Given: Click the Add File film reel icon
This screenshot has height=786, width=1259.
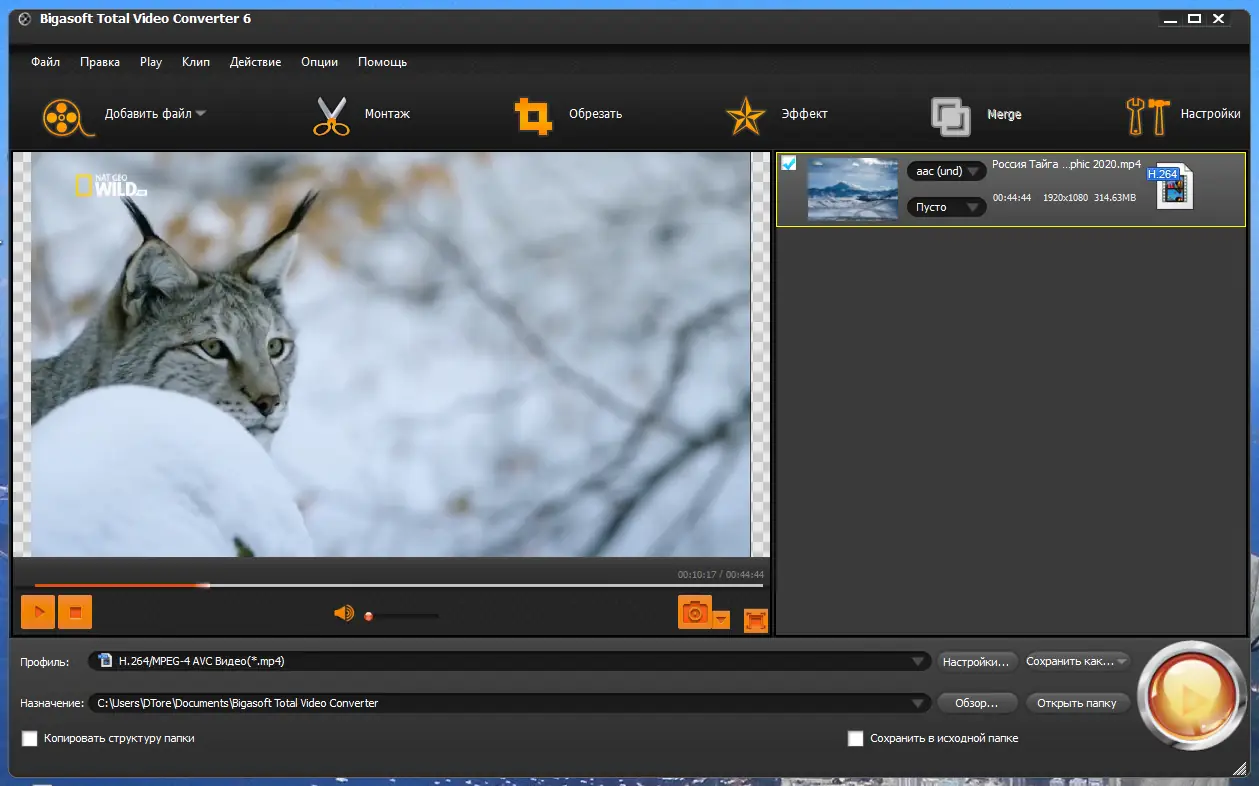Looking at the screenshot, I should (62, 115).
